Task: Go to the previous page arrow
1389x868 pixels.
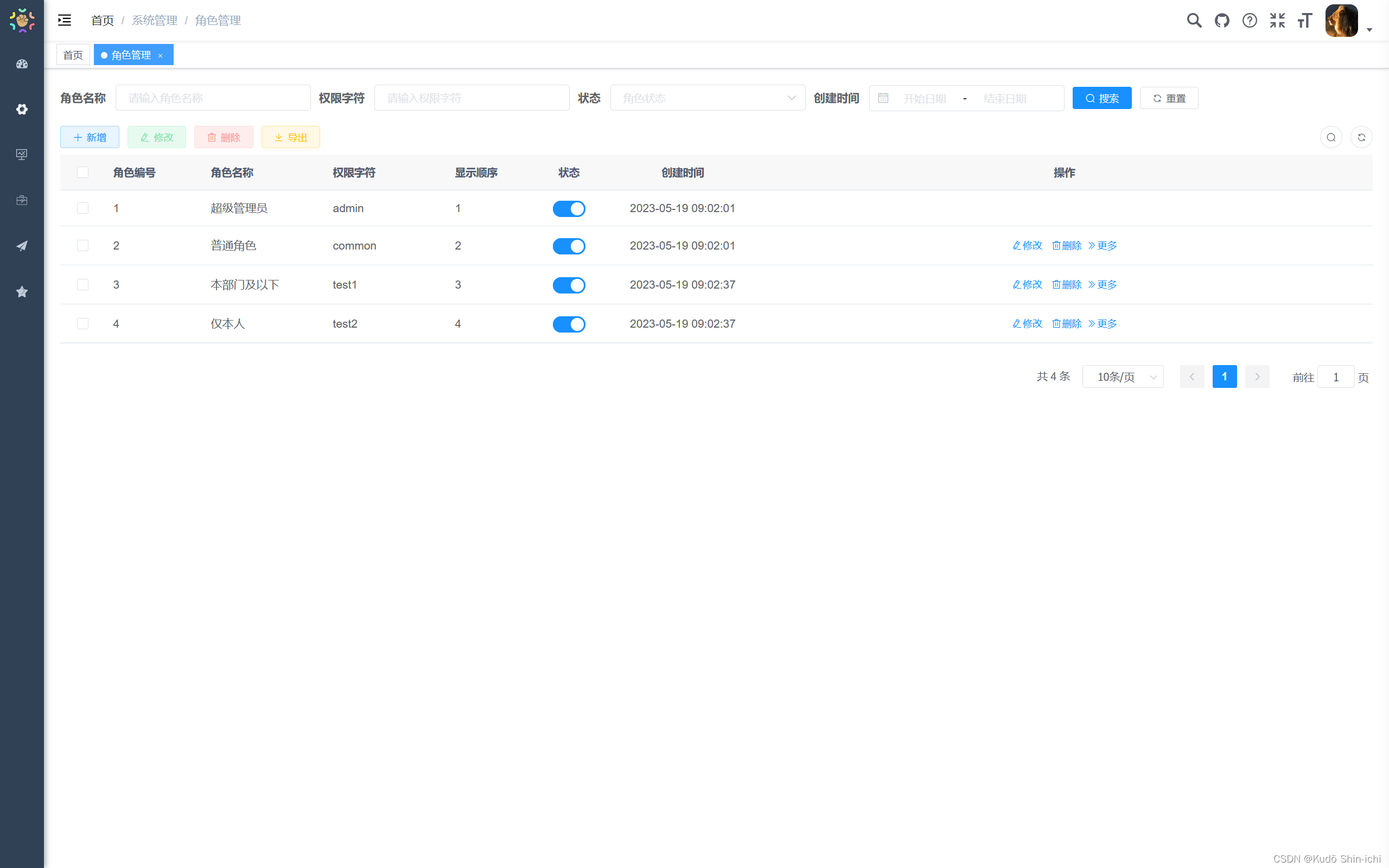Action: 1192,377
